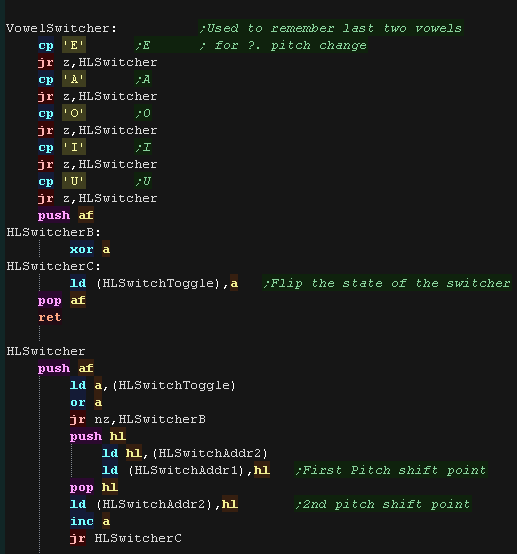Click the '2nd pitch shift point' comment

(x=383, y=504)
